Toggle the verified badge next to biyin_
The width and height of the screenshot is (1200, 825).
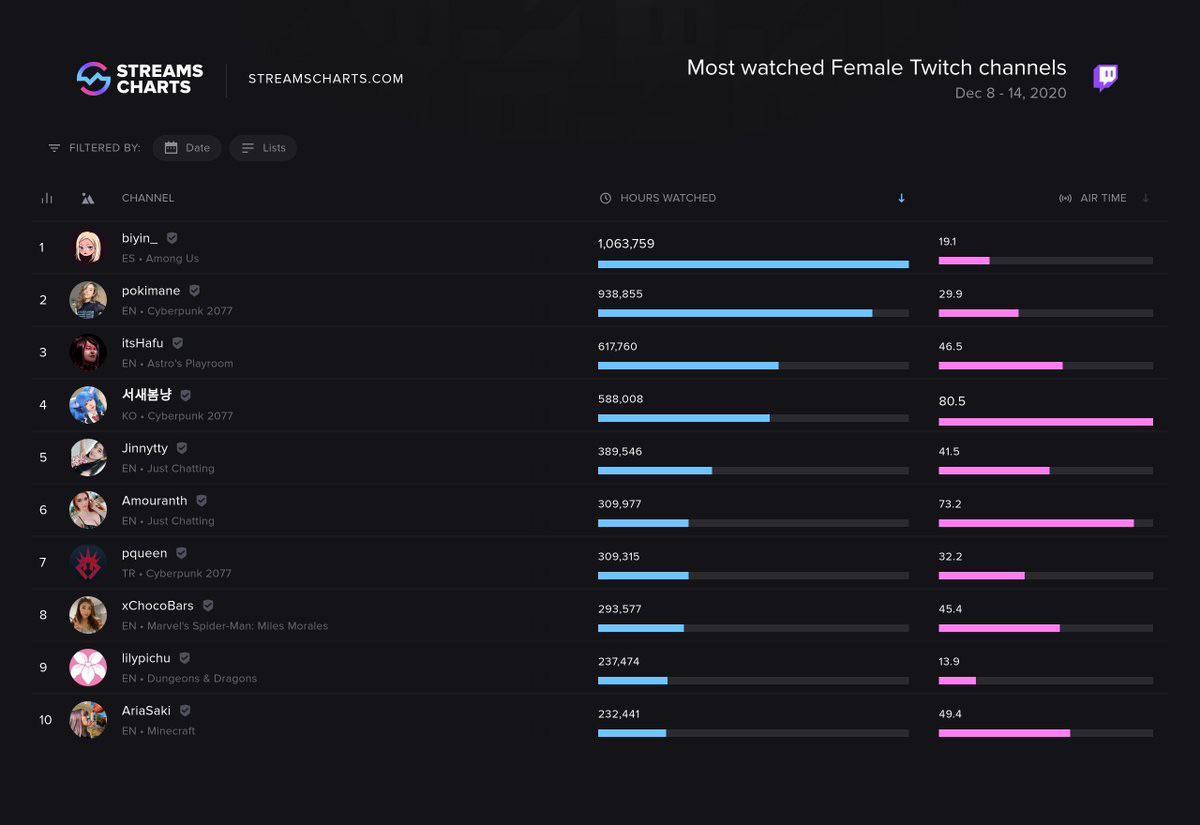pyautogui.click(x=170, y=238)
